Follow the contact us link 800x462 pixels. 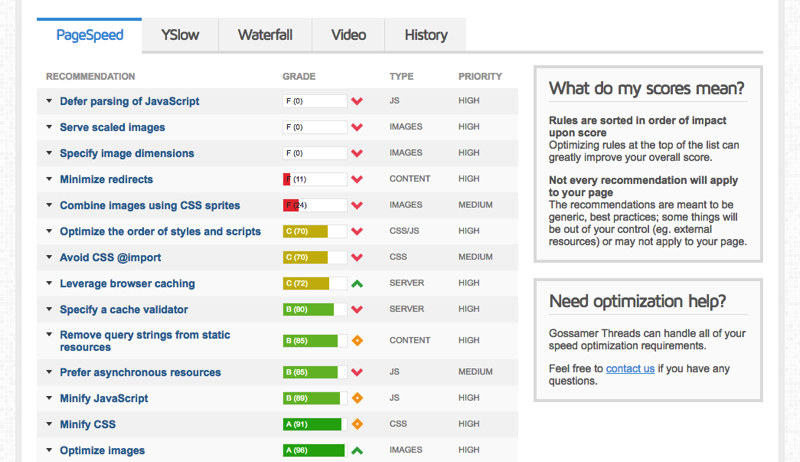630,368
